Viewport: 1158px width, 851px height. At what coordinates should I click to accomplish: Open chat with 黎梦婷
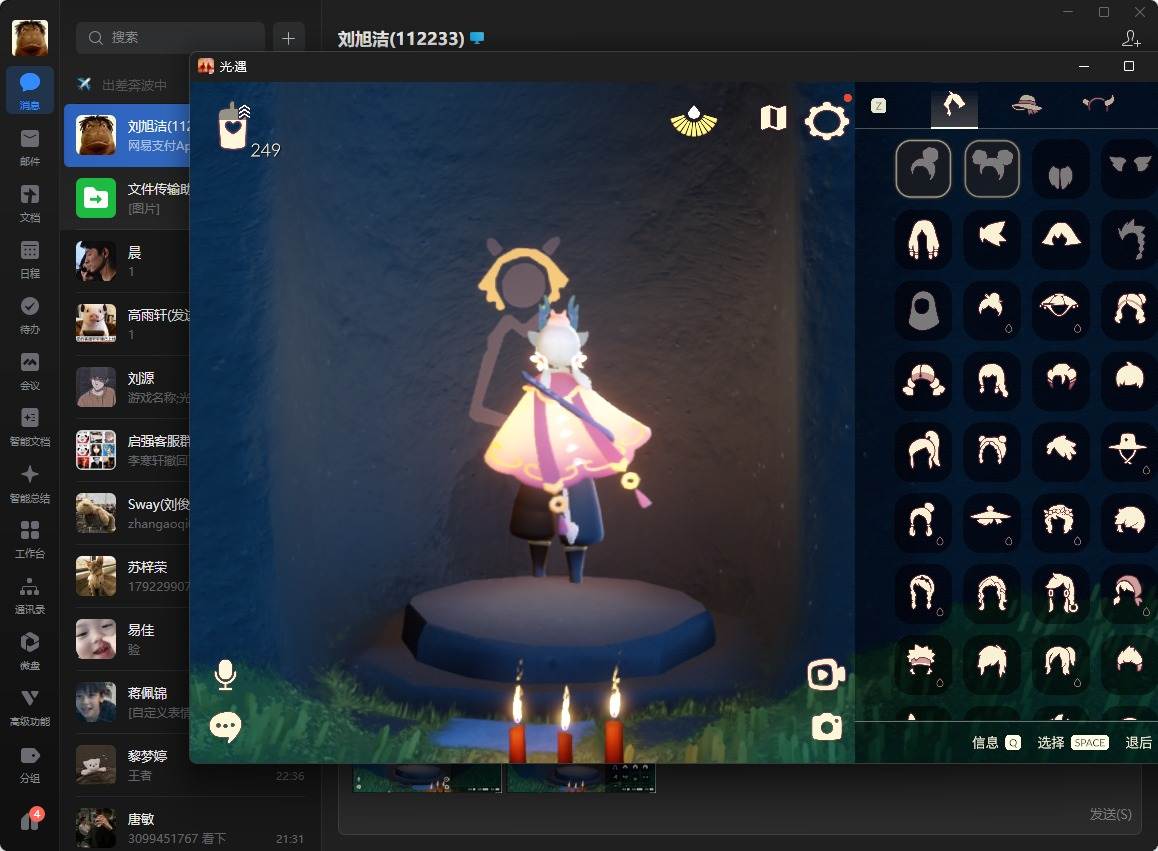(x=192, y=765)
